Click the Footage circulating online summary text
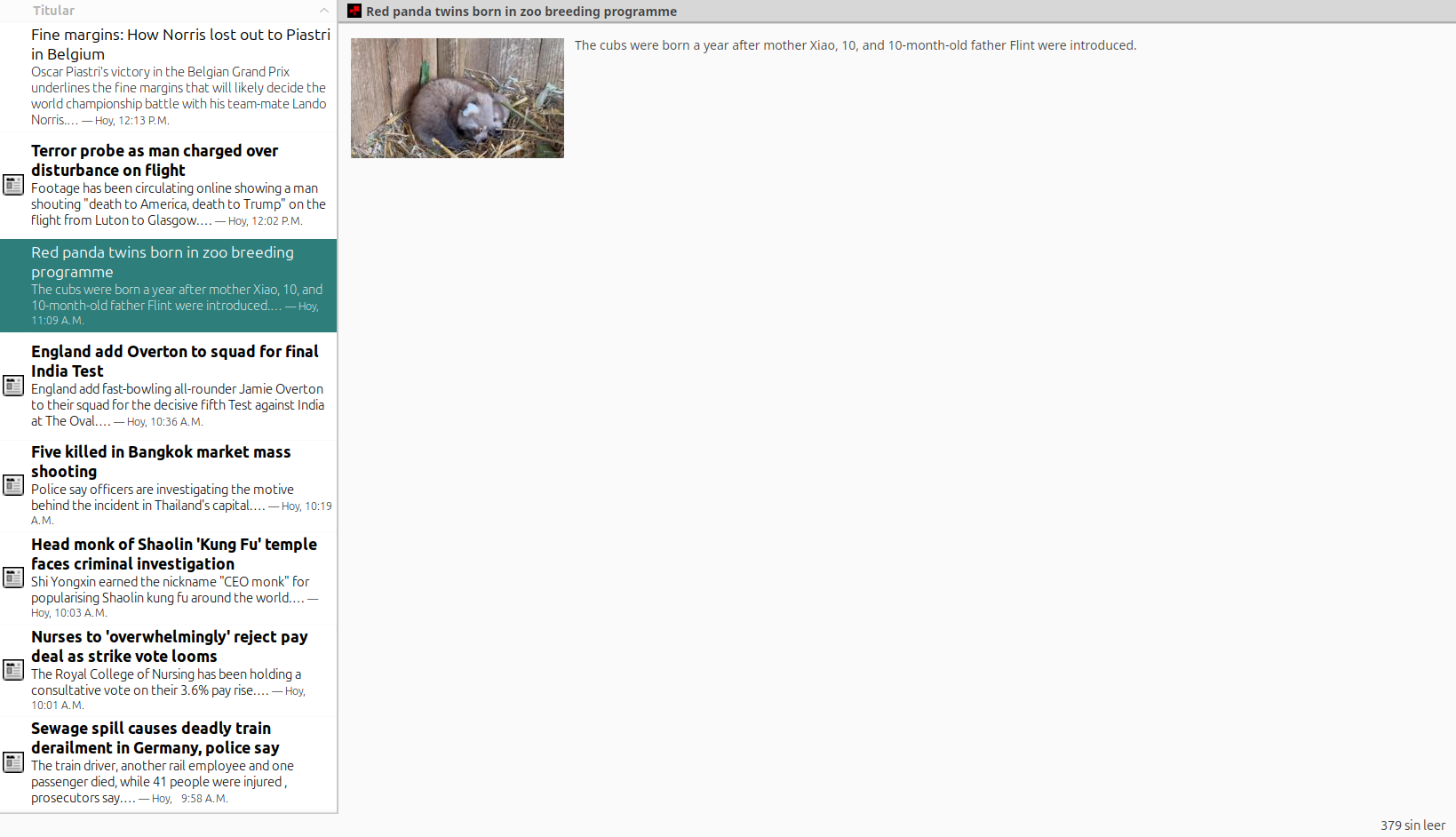The width and height of the screenshot is (1456, 837). (179, 204)
